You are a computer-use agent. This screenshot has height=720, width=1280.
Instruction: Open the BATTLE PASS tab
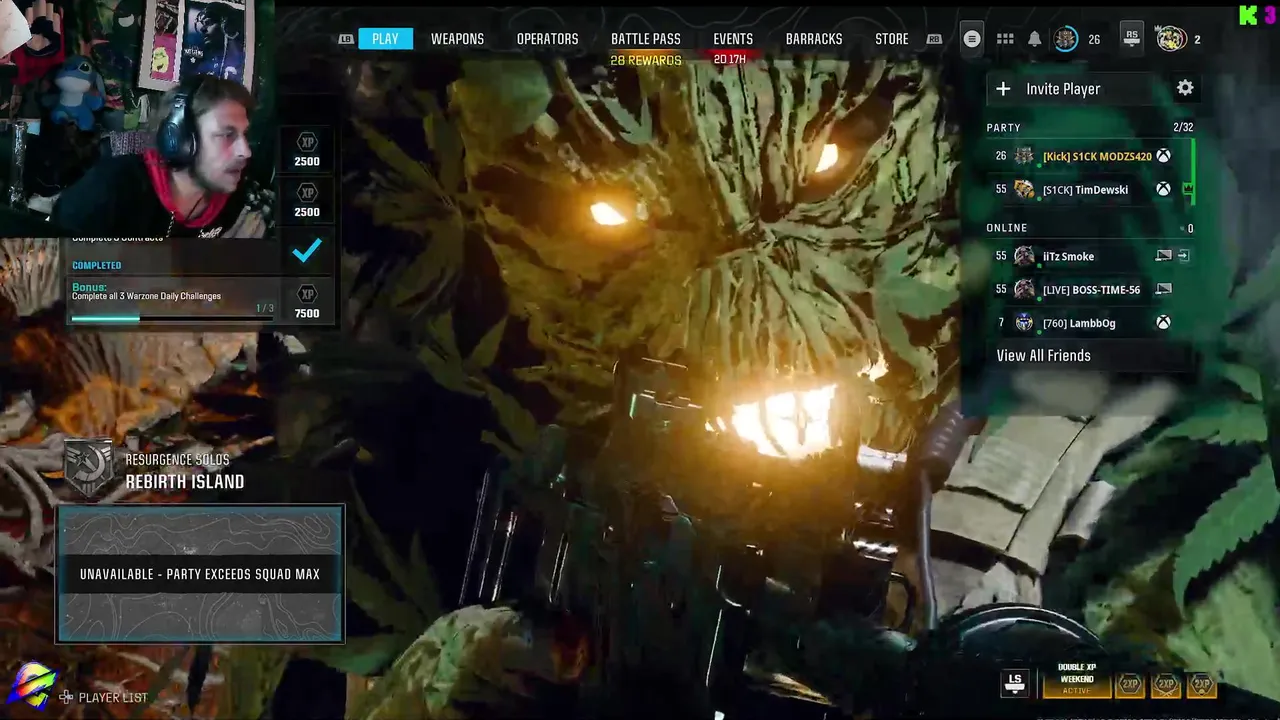[x=646, y=39]
